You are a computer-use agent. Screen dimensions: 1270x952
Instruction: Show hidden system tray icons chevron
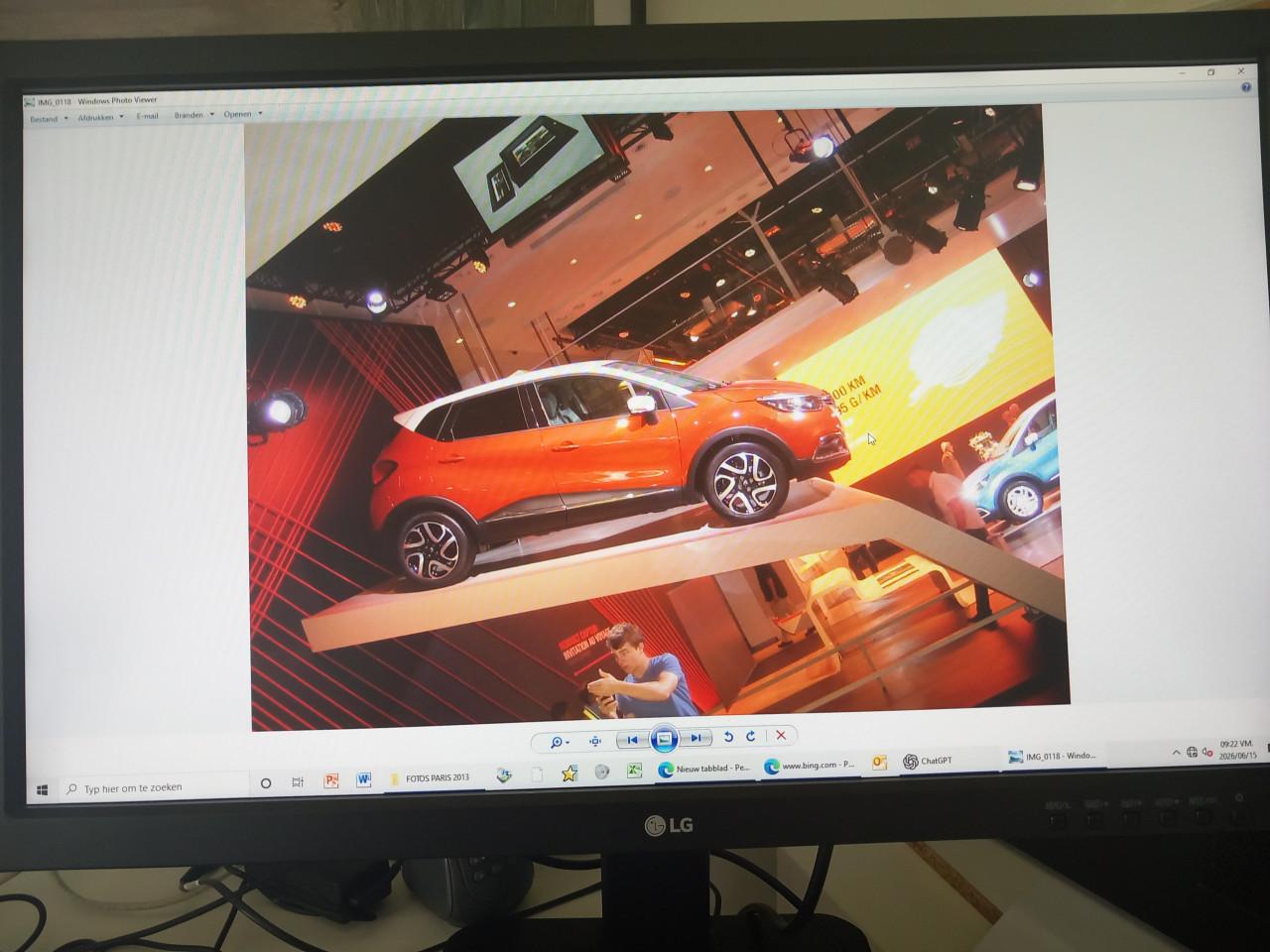1177,754
